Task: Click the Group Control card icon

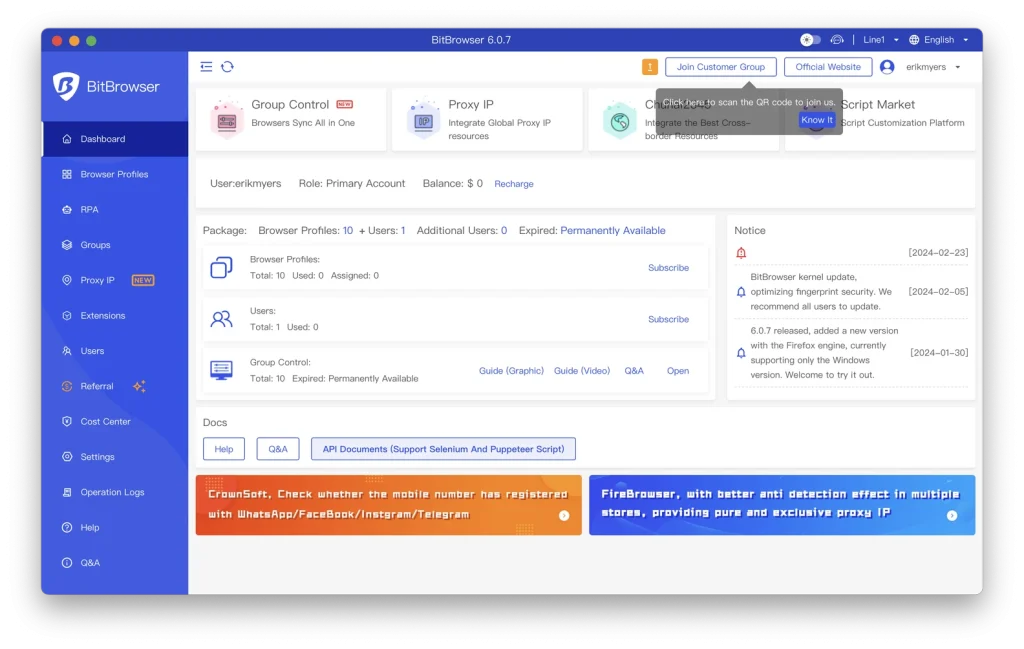Action: 227,120
